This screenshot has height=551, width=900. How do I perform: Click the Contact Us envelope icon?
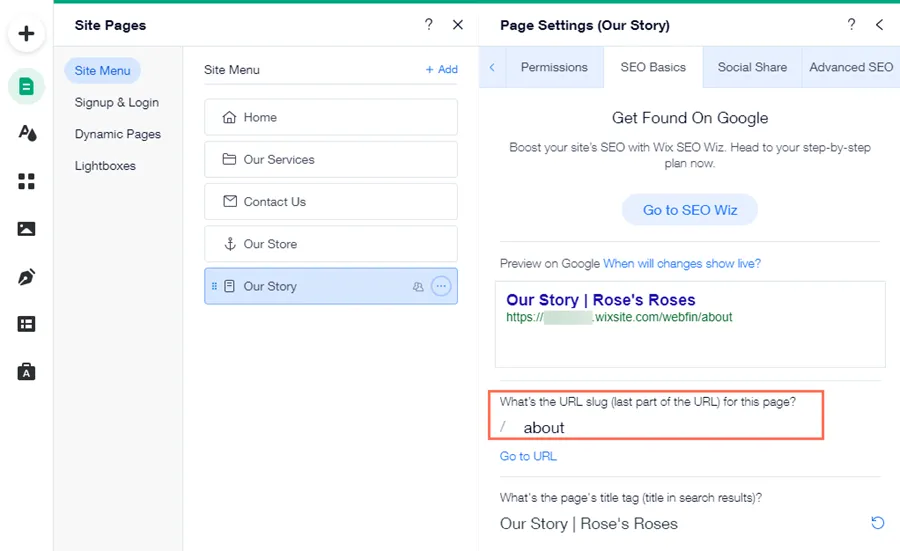pos(230,201)
